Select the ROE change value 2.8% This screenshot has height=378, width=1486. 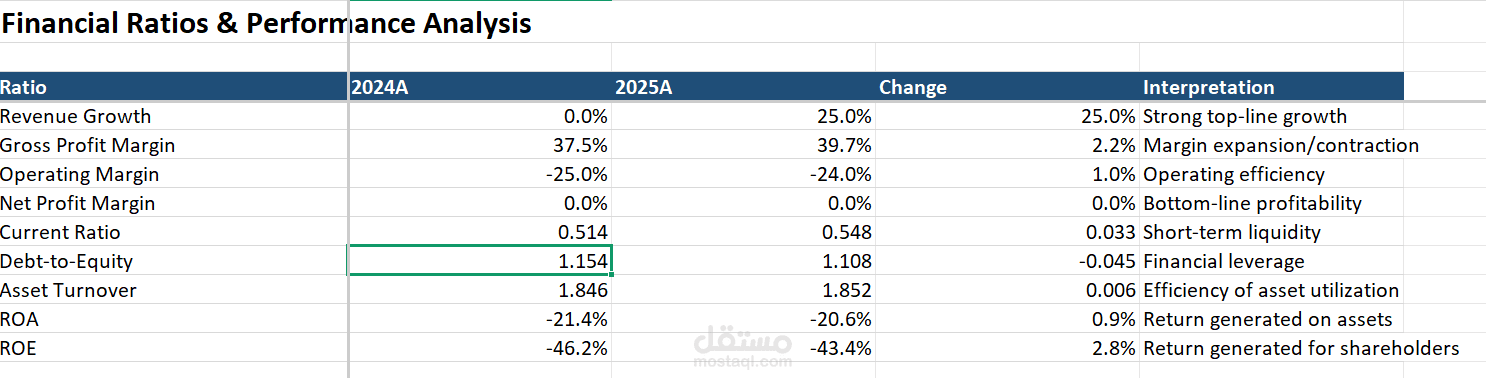1008,348
